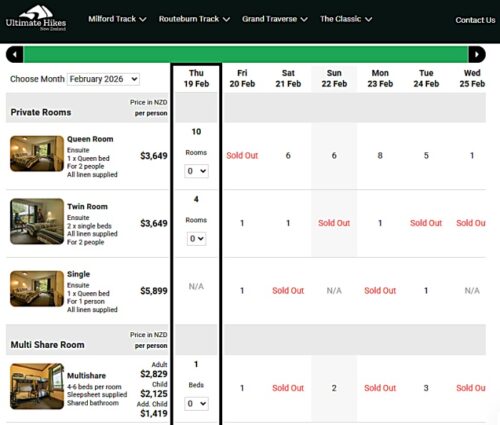This screenshot has width=500, height=425.
Task: Select Thu 19 Feb column header
Action: point(196,78)
